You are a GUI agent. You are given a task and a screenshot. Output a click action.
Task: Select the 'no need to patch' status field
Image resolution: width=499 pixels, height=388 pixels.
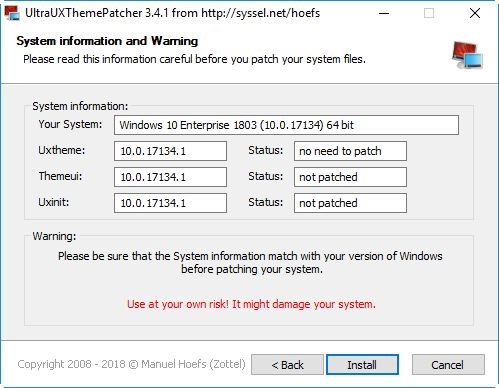[350, 151]
